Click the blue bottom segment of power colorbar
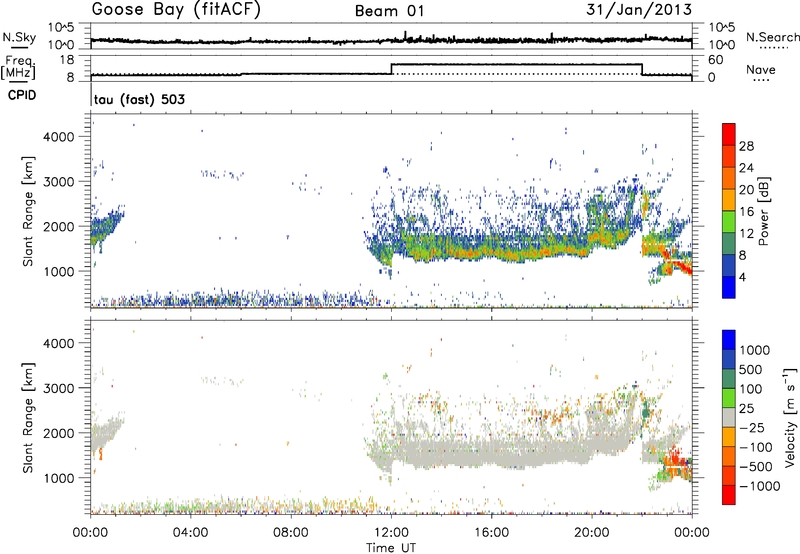The image size is (800, 554). pyautogui.click(x=729, y=287)
